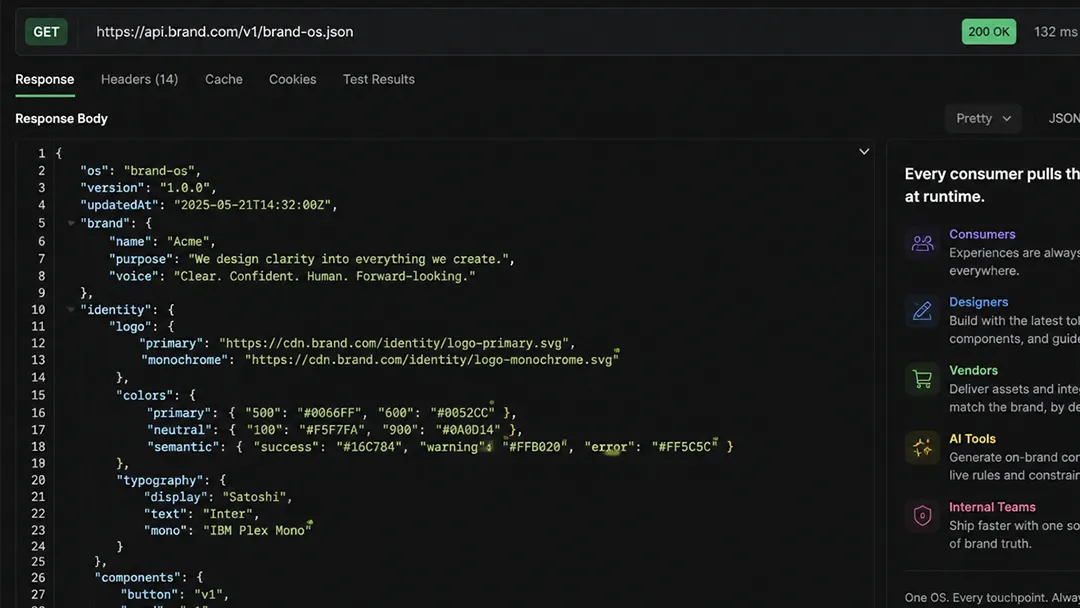Open the Test Results tab
This screenshot has width=1080, height=608.
point(379,79)
